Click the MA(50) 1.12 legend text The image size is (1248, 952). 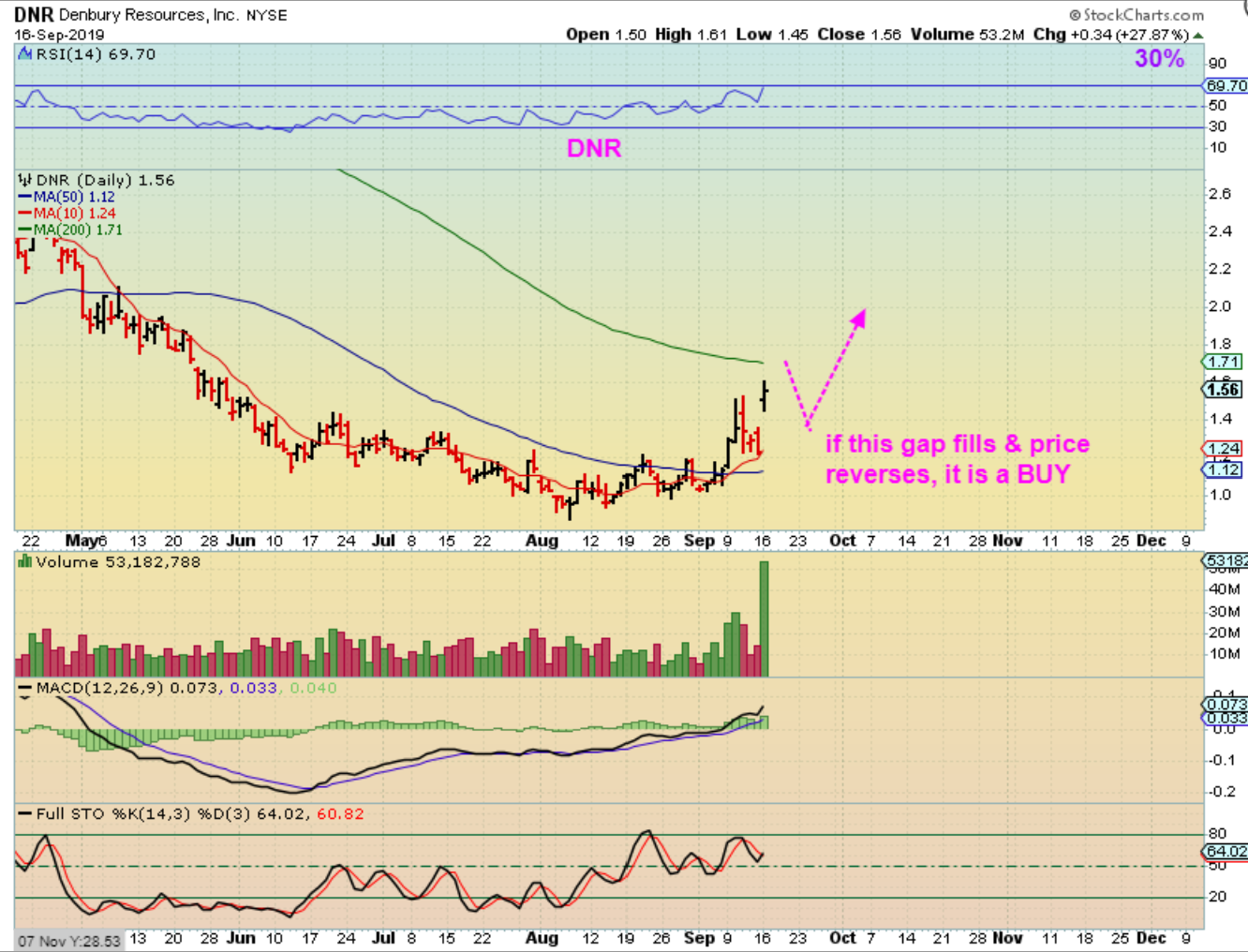74,197
